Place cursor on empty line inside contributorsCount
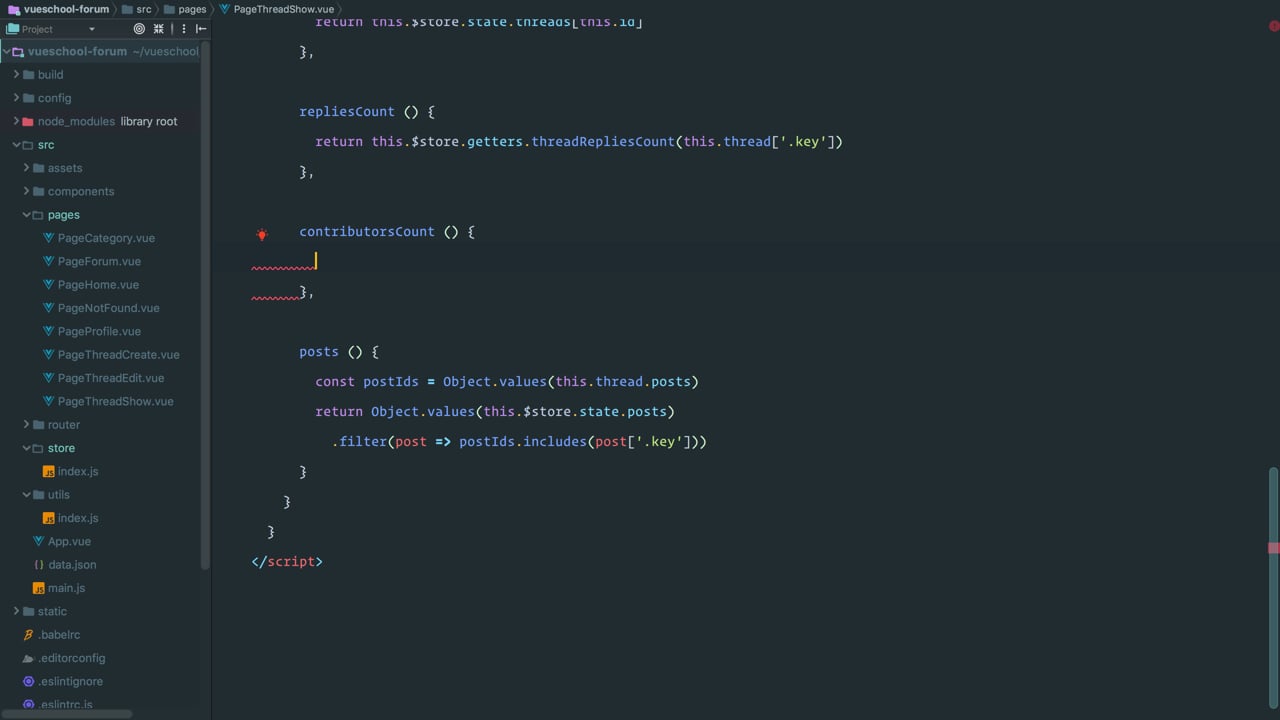Viewport: 1280px width, 720px height. point(316,261)
